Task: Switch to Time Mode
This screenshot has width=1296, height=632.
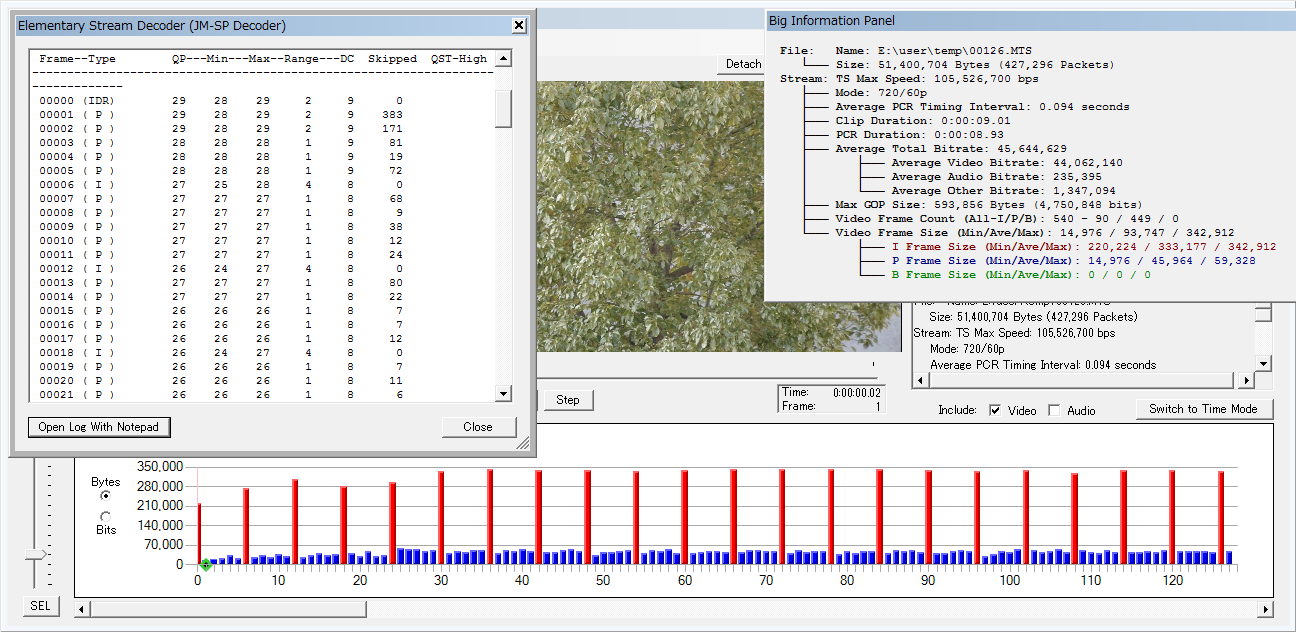Action: coord(1203,408)
